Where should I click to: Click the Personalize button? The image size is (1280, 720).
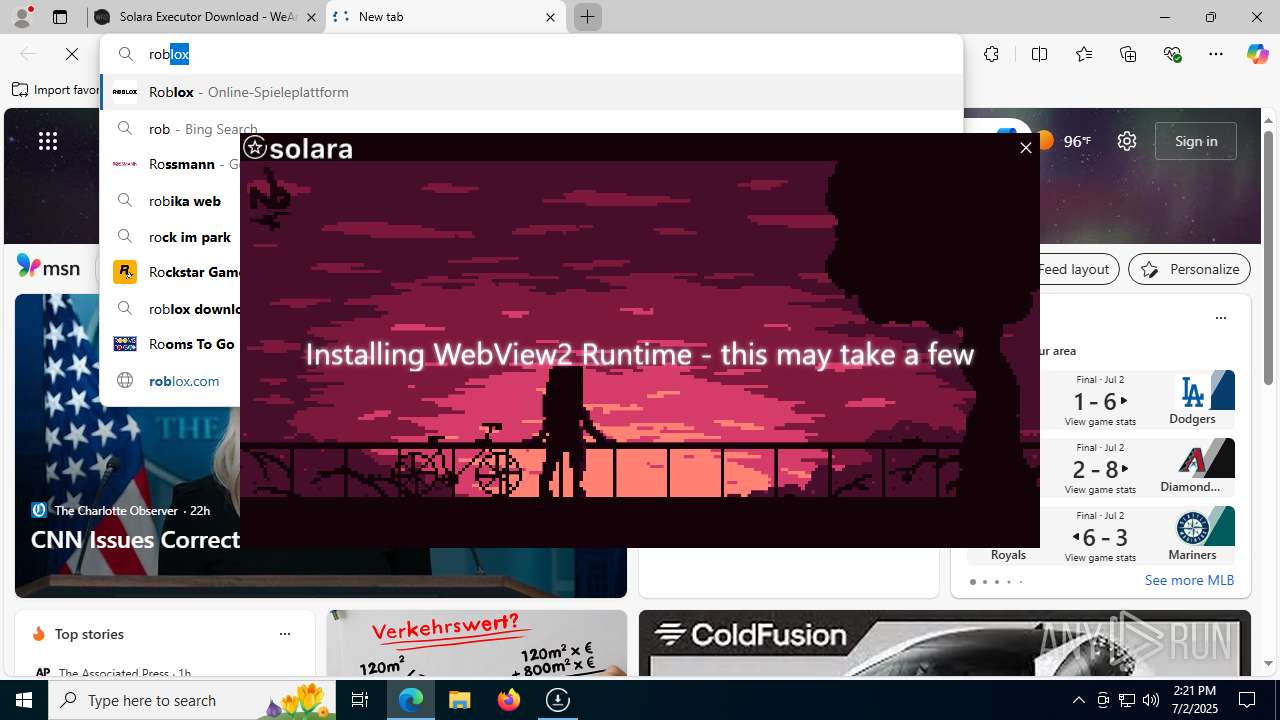[1189, 269]
